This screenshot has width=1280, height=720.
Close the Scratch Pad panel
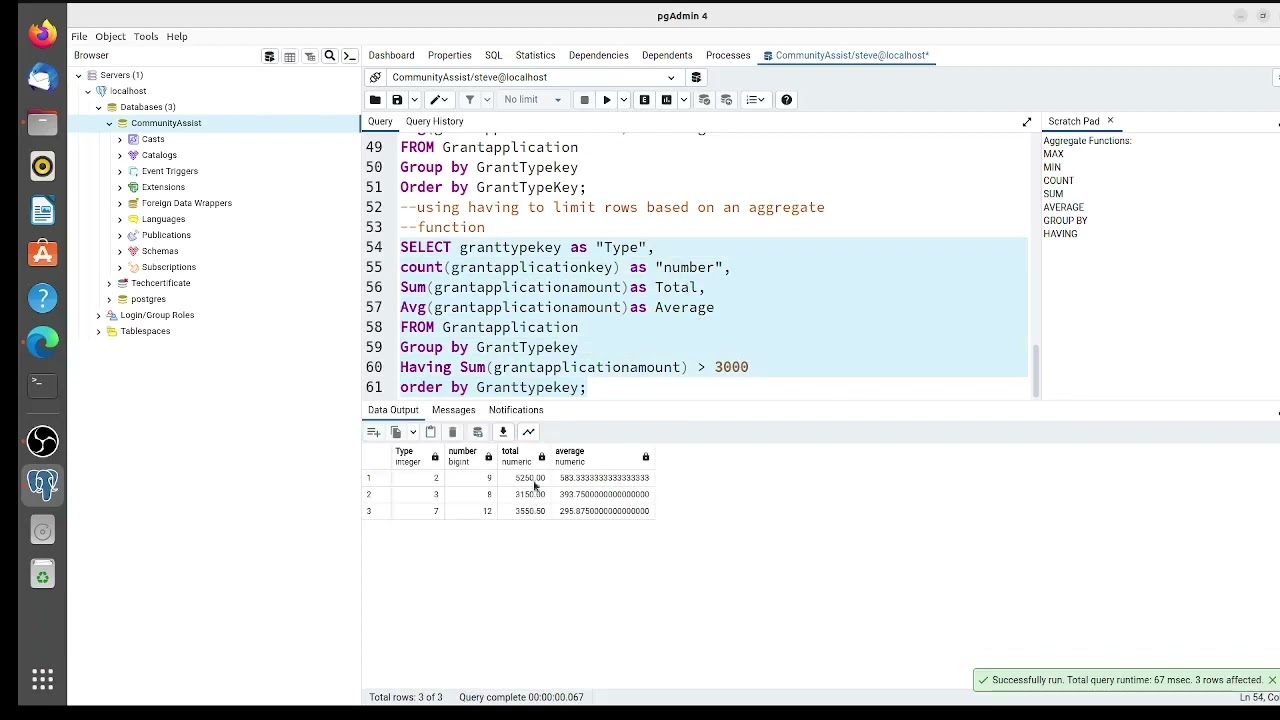point(1110,121)
